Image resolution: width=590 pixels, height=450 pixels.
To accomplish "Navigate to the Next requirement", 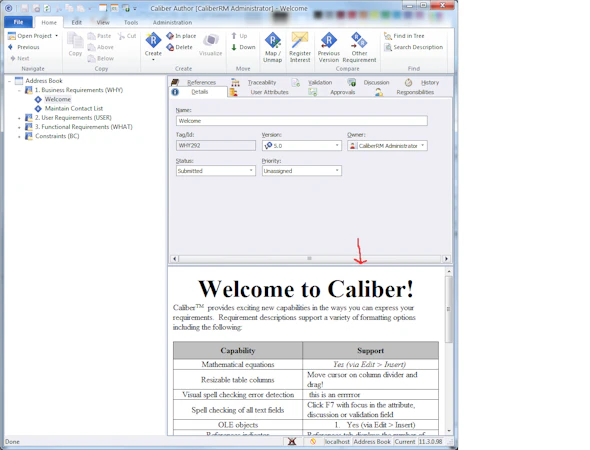I will (20, 58).
